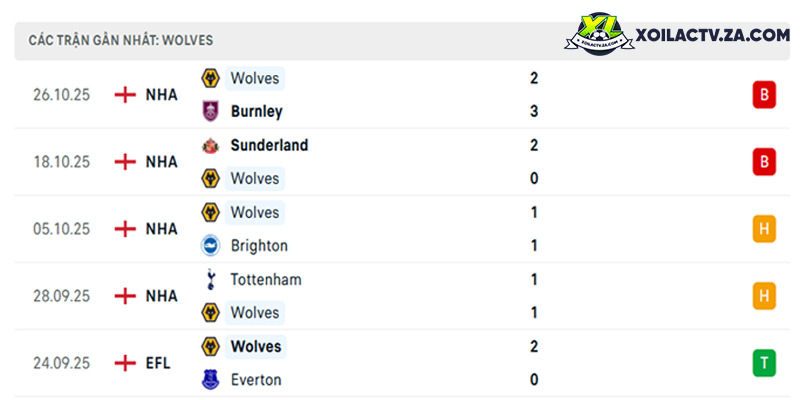Open the Sunderland team link
Screen dimensions: 800x400
coord(269,145)
